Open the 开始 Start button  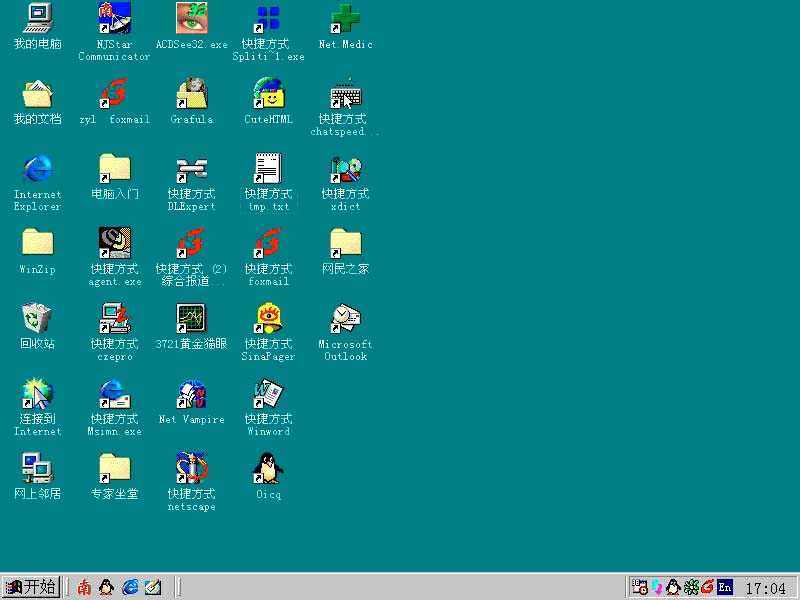(x=30, y=587)
